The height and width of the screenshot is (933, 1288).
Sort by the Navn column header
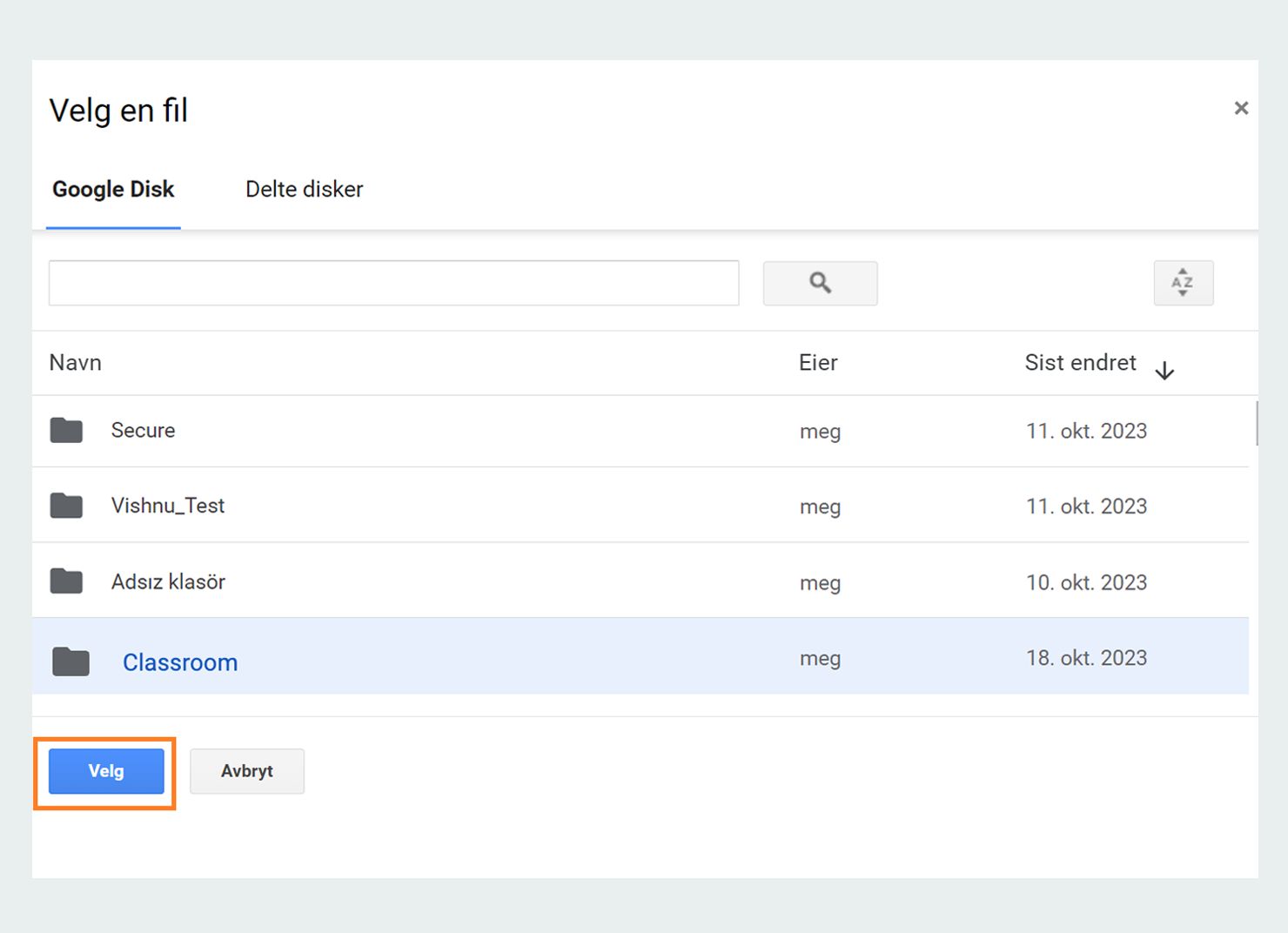76,363
